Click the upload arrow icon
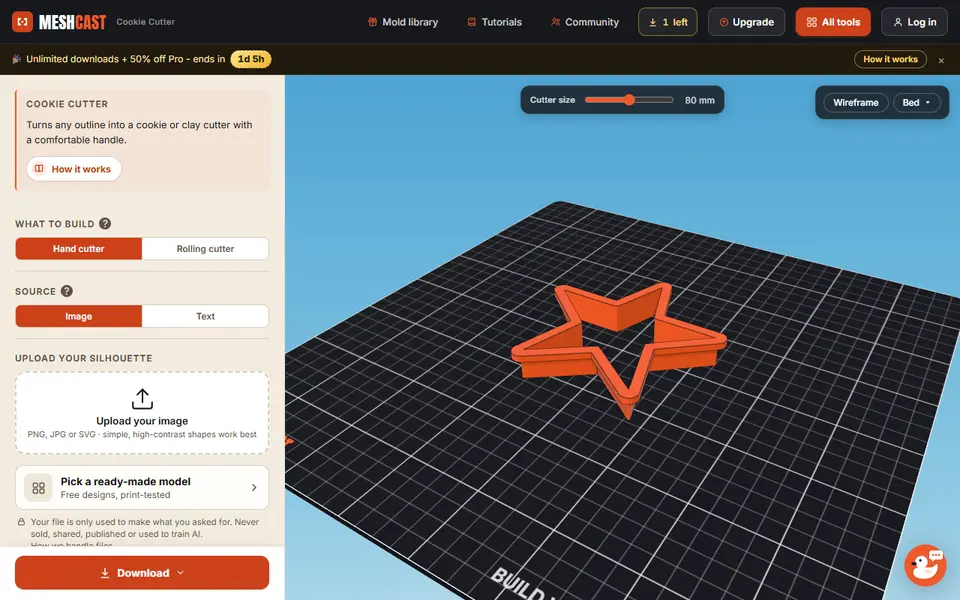 coord(142,399)
